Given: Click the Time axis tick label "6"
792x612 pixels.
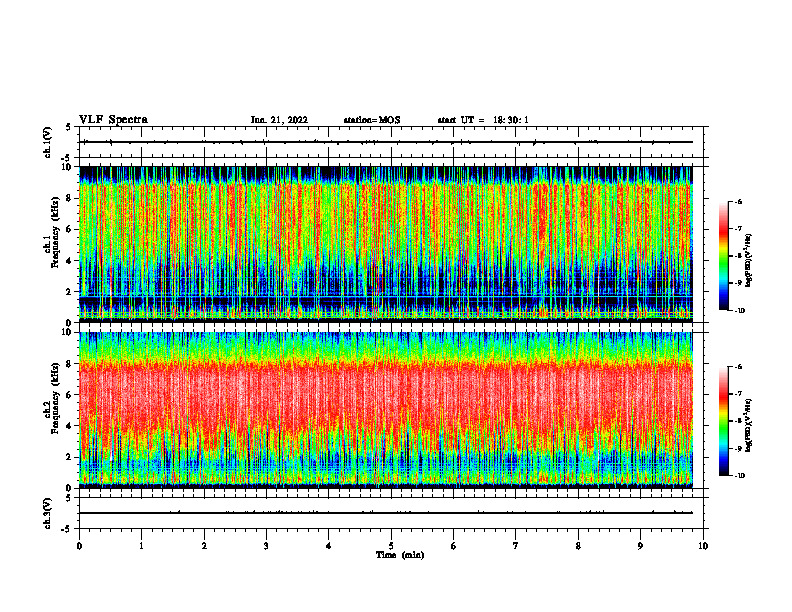Looking at the screenshot, I should pos(454,546).
